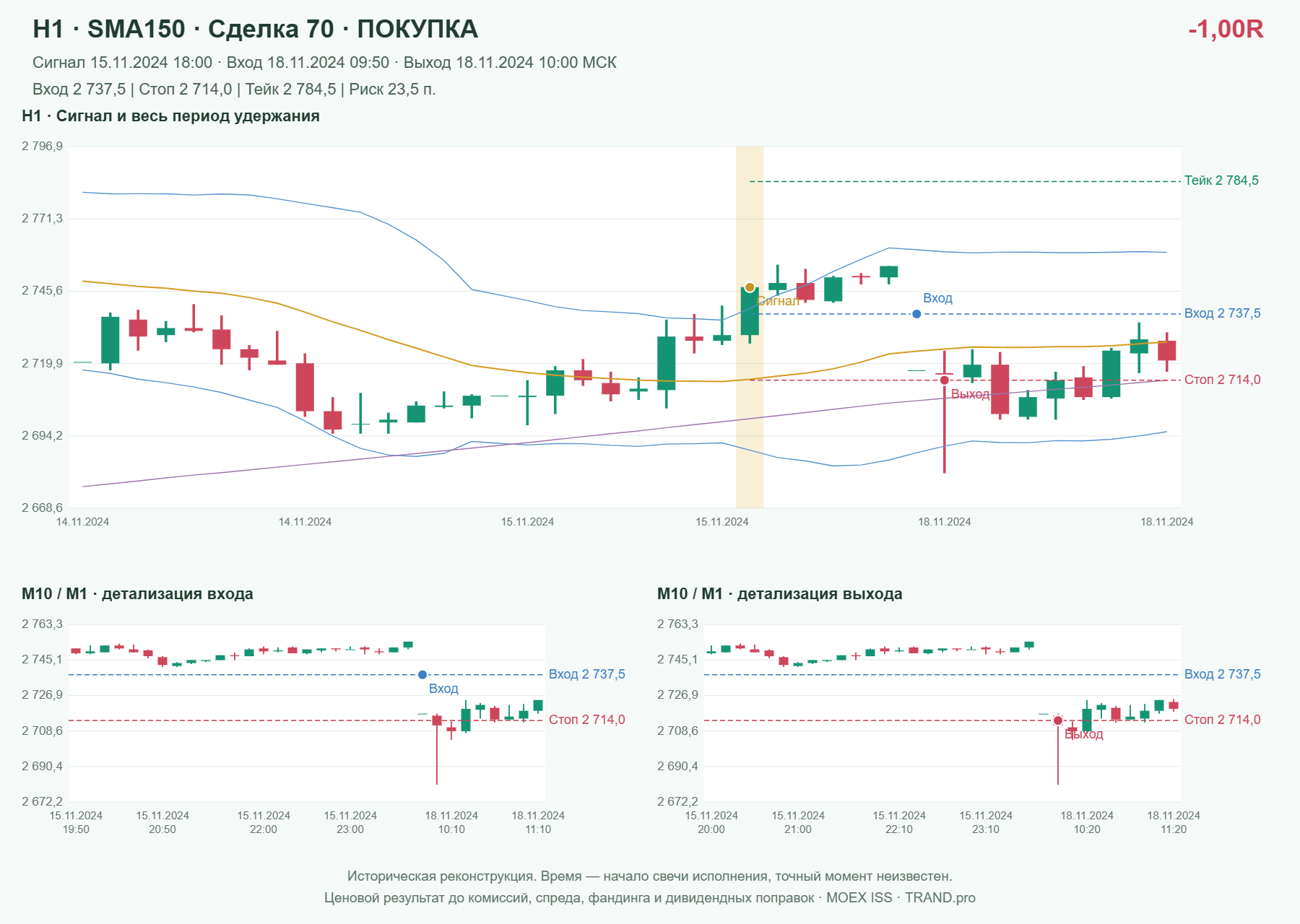The height and width of the screenshot is (924, 1300).
Task: Click the 'Тейк 2 784,5' level label
Action: click(1221, 180)
